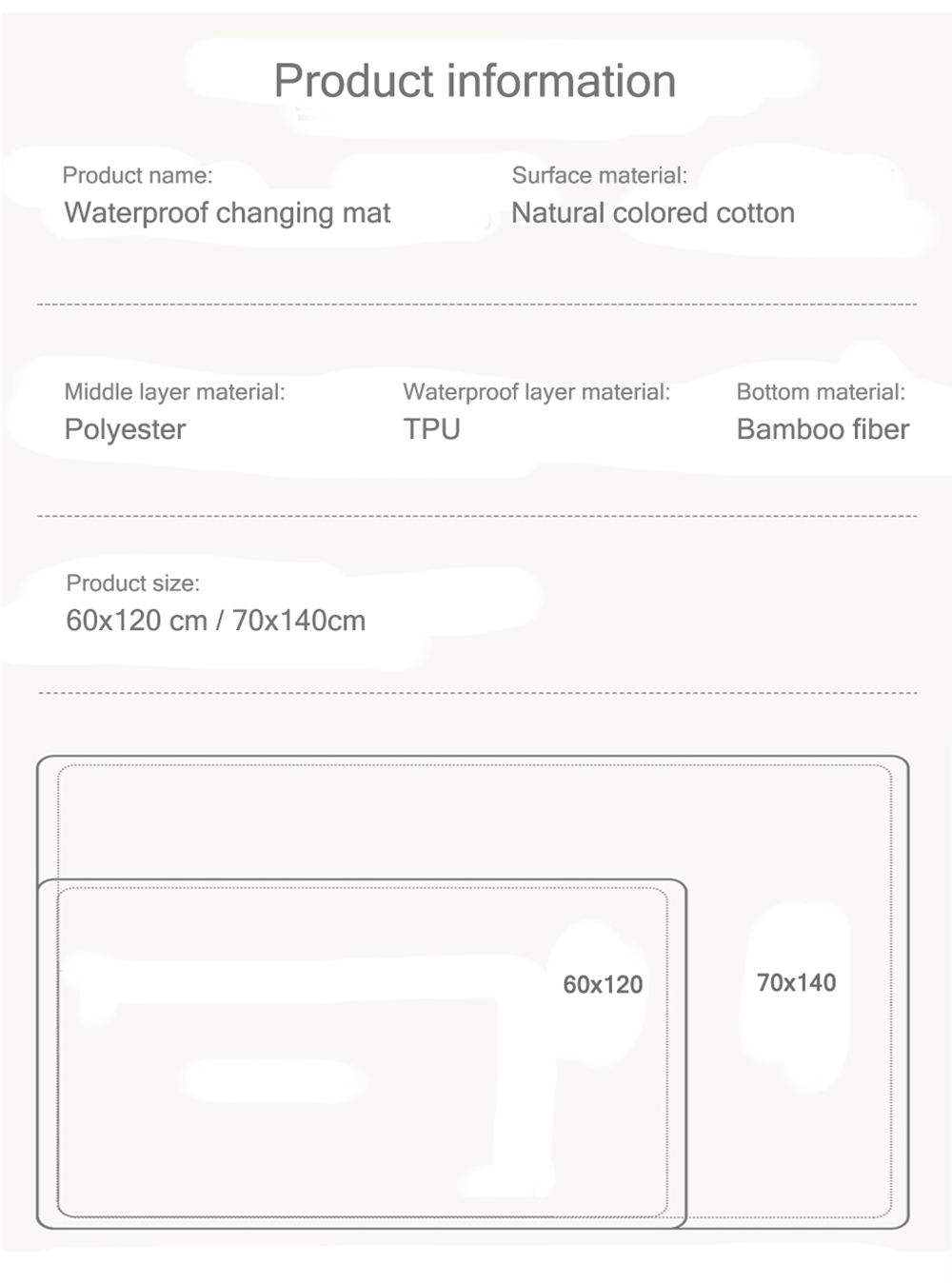The image size is (952, 1283).
Task: Select the Bottom material label
Action: [821, 392]
